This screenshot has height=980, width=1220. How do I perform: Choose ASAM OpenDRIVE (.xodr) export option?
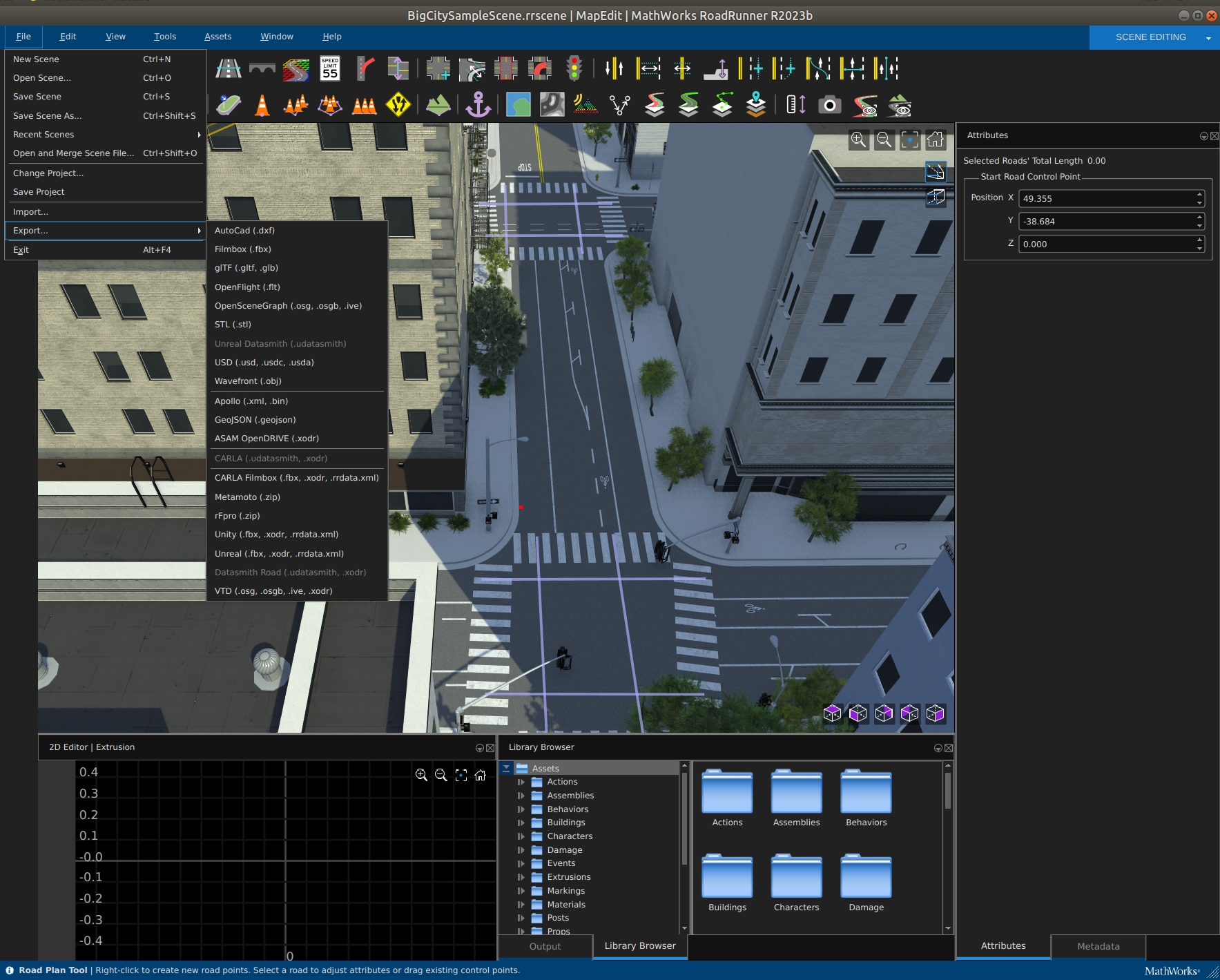tap(267, 439)
